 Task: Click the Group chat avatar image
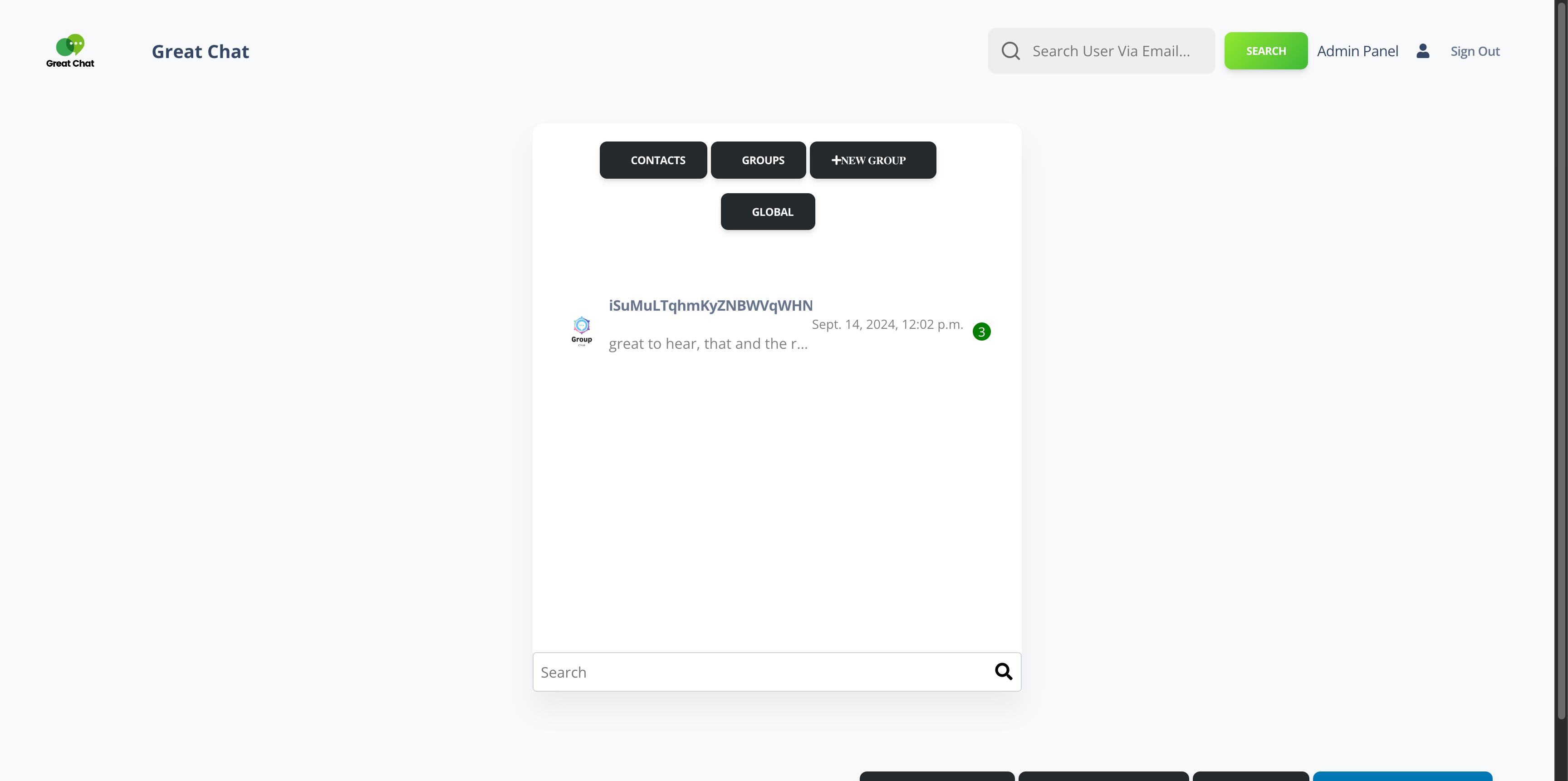[581, 330]
